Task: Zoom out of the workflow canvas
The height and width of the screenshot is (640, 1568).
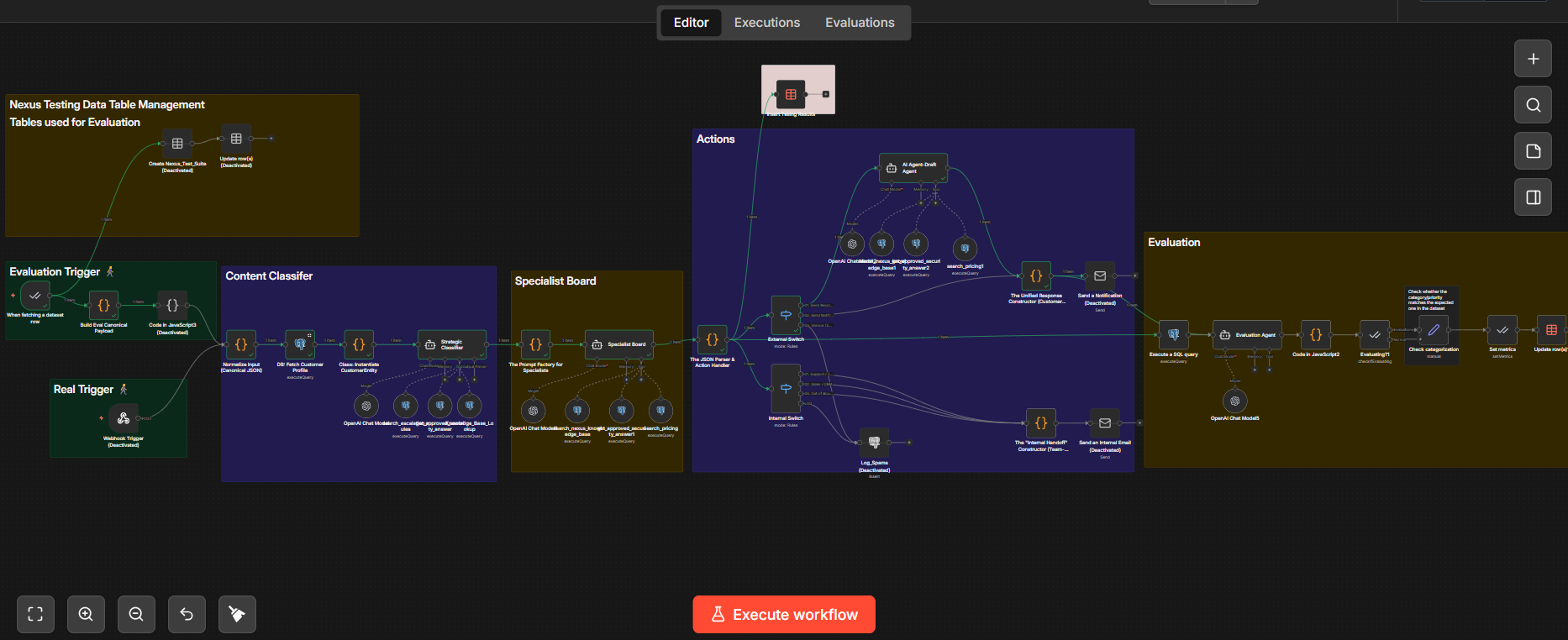Action: click(x=136, y=614)
